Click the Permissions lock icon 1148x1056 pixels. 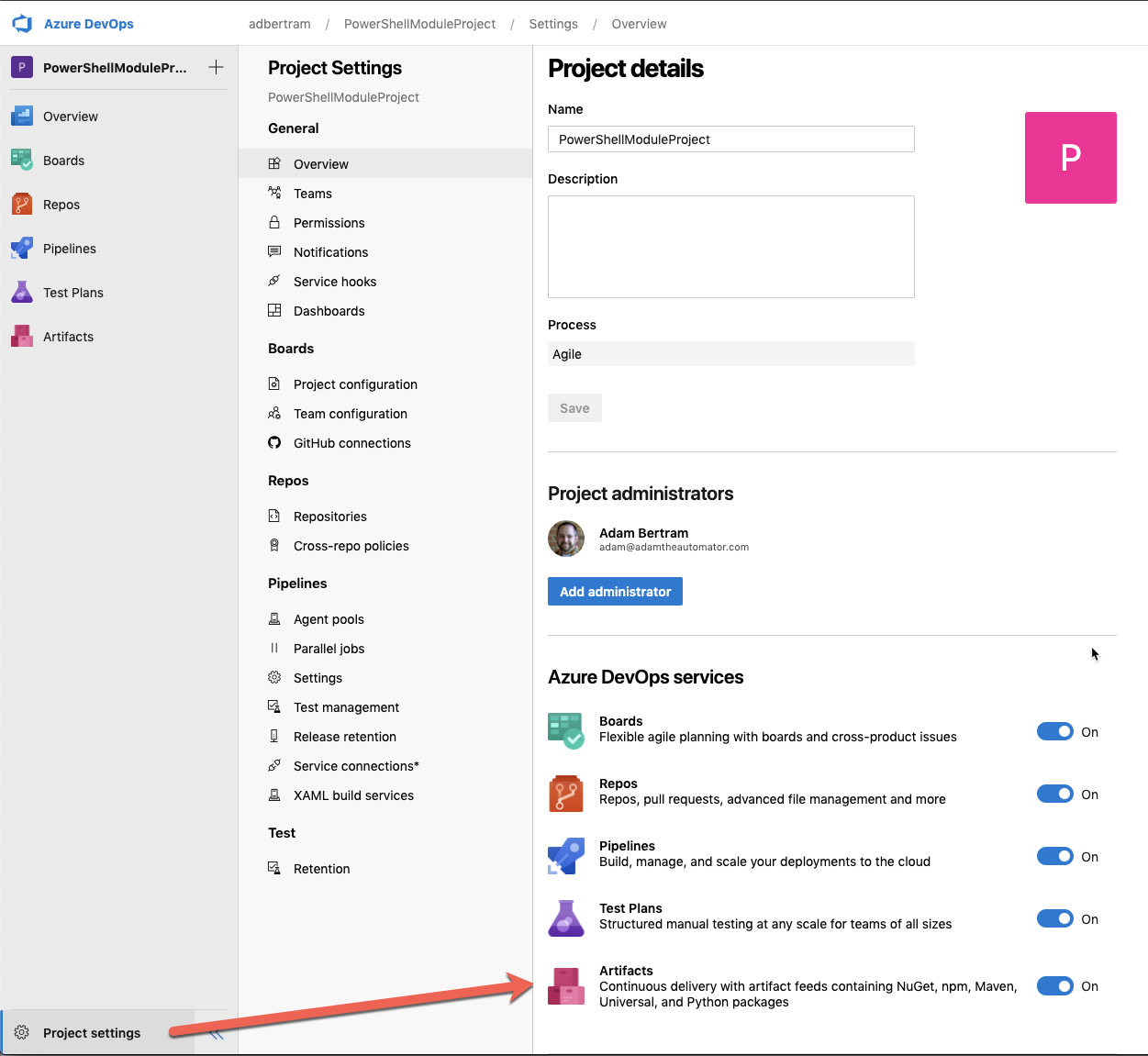pos(274,222)
